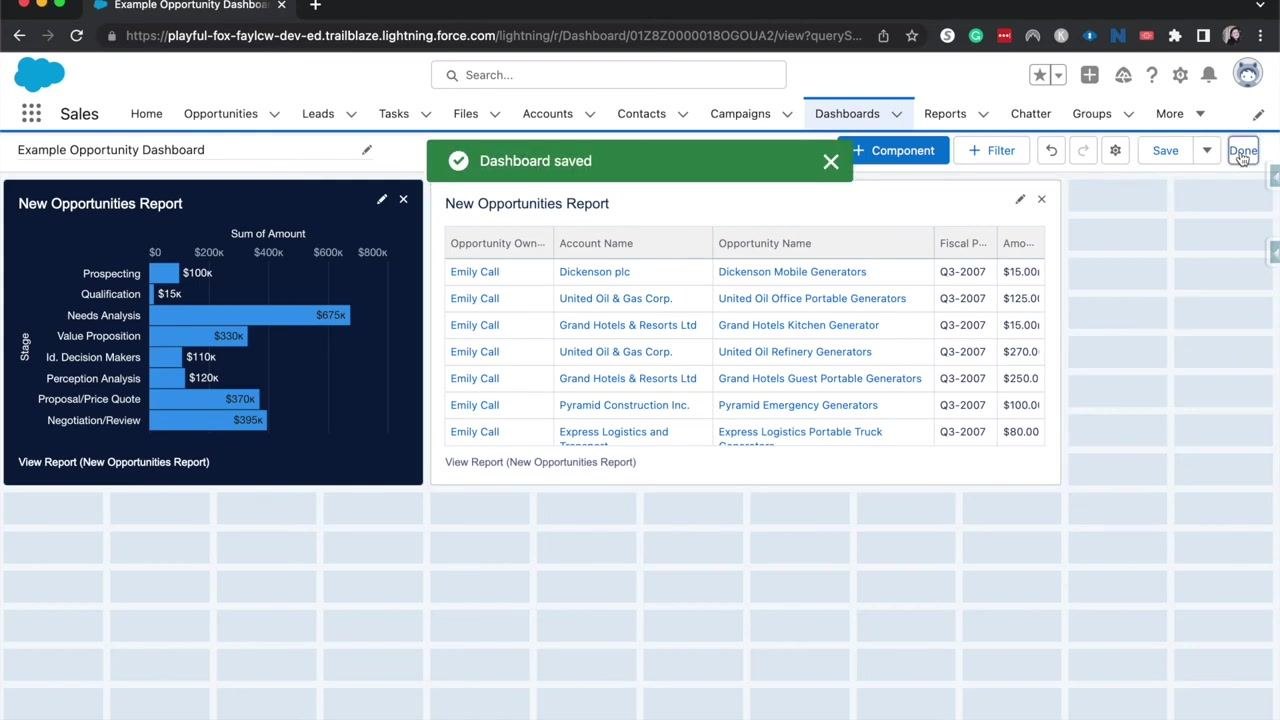Remove the table component with X

1042,199
